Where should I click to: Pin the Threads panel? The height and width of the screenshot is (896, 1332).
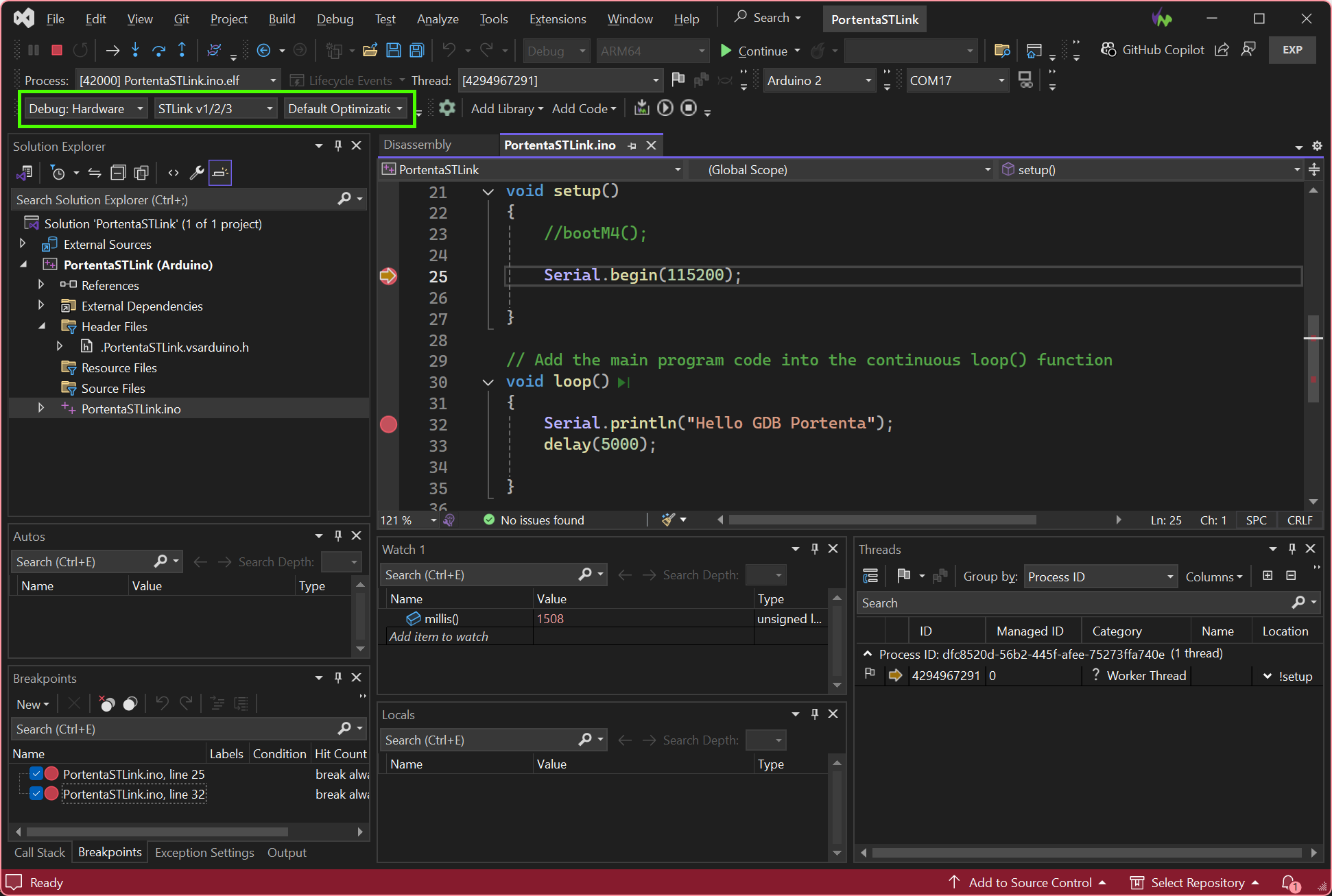pos(1292,549)
